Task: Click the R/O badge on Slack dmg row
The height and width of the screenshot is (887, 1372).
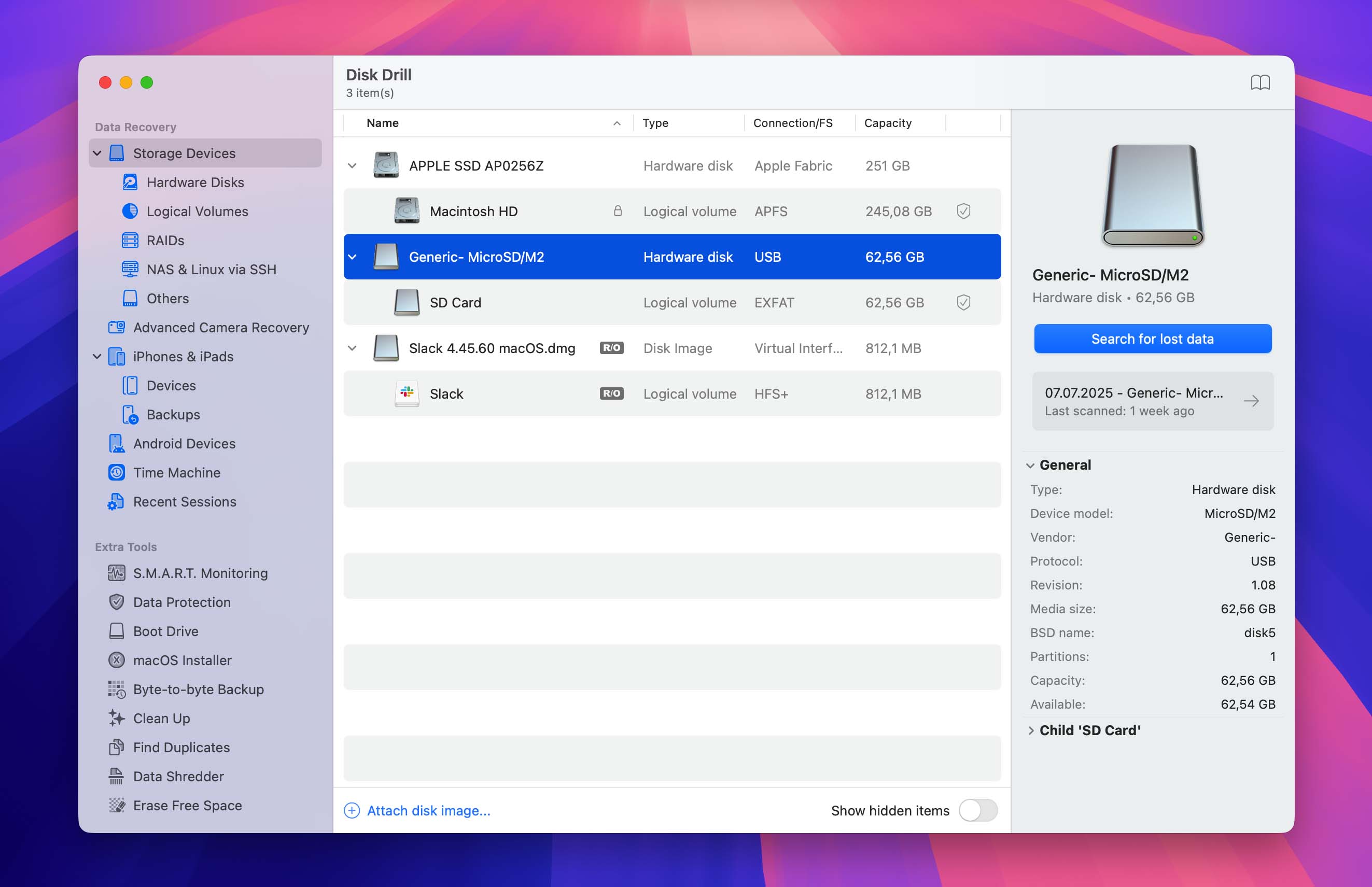Action: click(x=612, y=348)
